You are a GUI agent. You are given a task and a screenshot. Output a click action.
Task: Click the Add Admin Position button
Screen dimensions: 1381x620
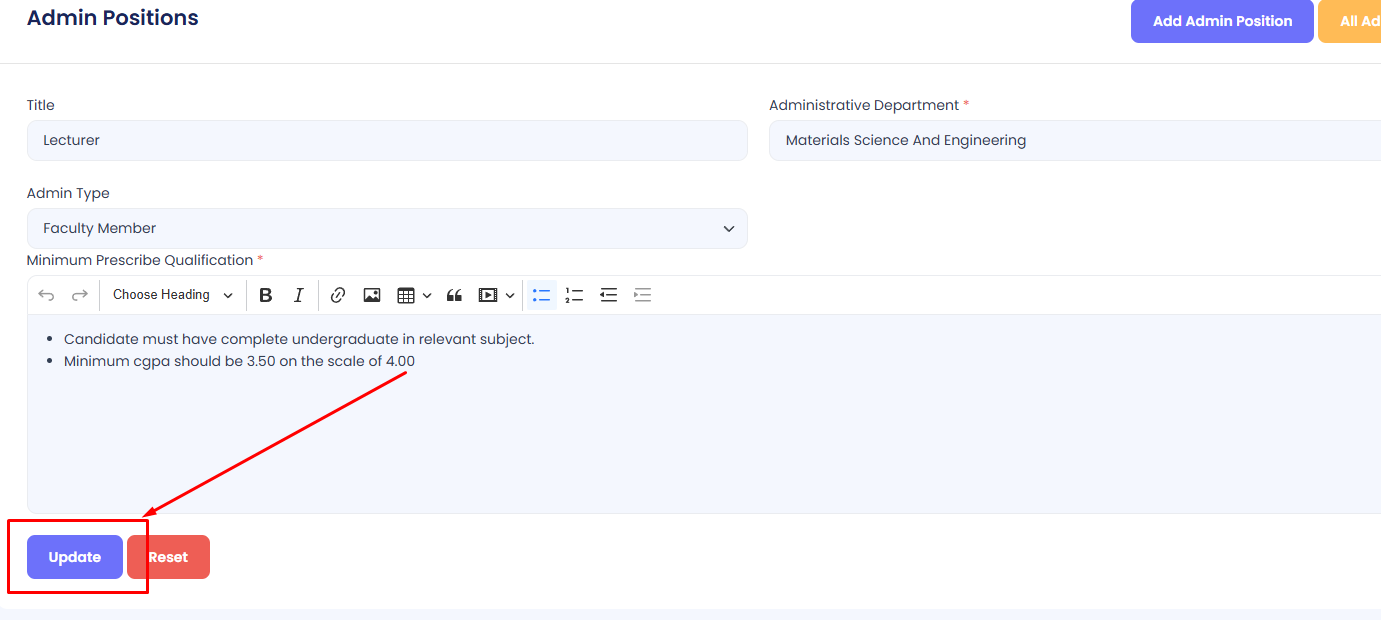[x=1222, y=21]
